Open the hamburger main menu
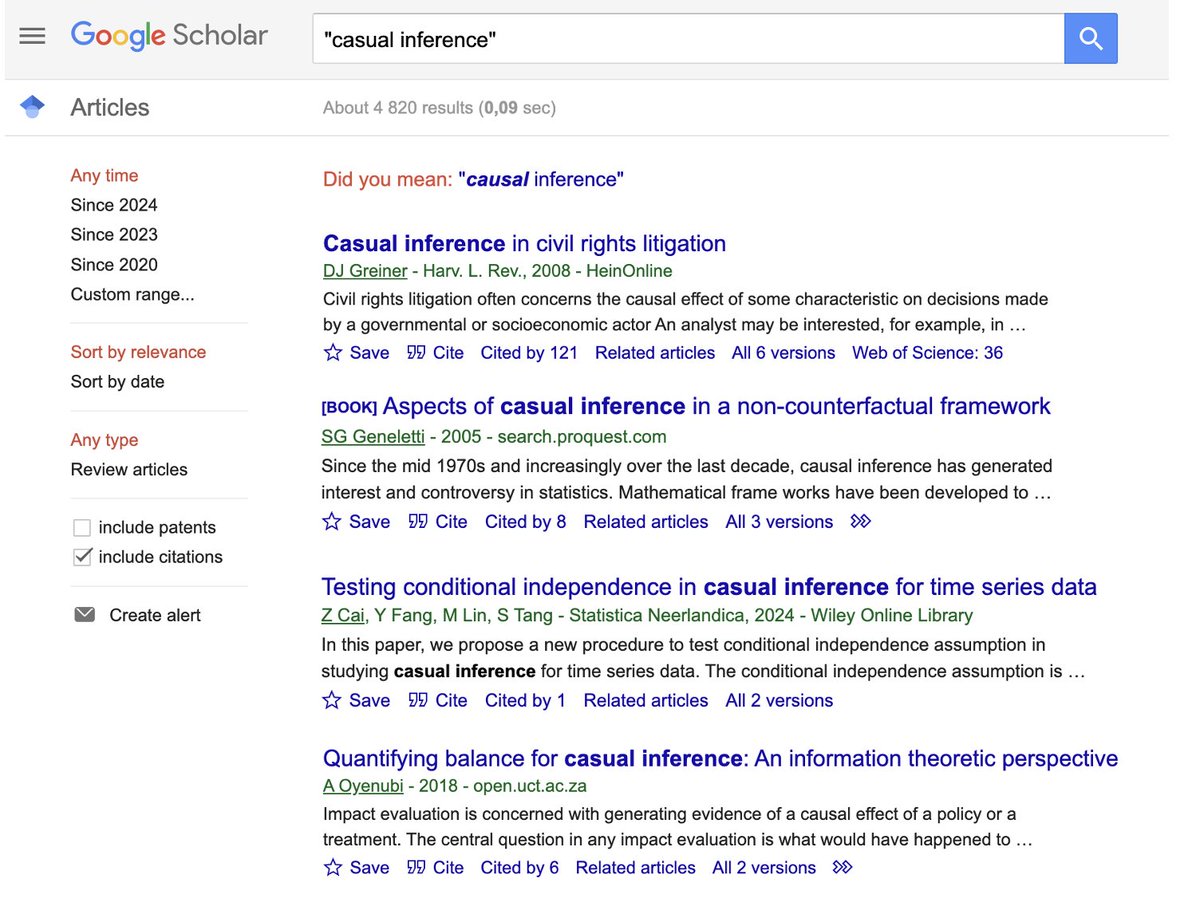Screen dimensions: 1200x906 pyautogui.click(x=33, y=36)
